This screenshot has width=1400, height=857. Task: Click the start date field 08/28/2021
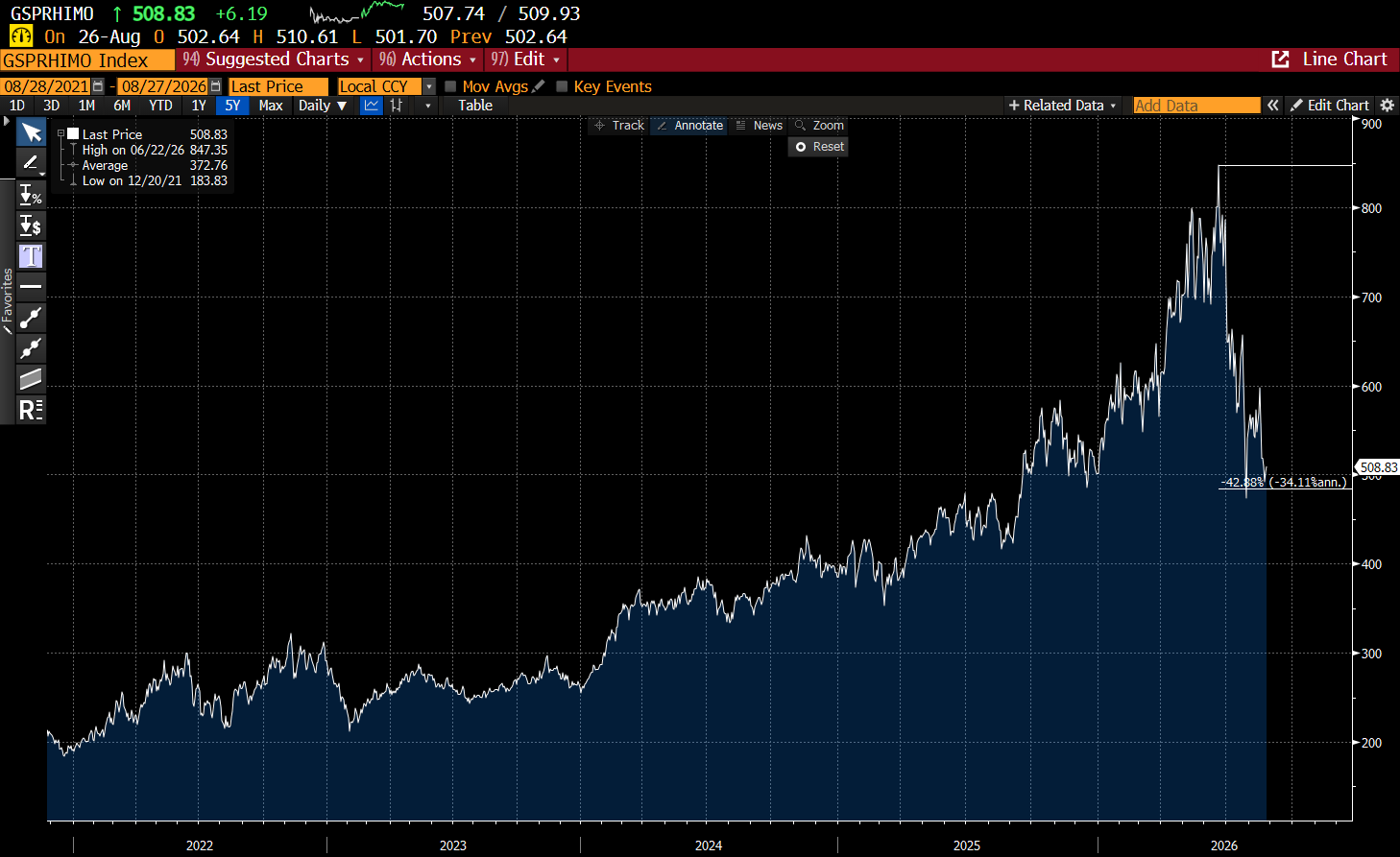coord(46,86)
